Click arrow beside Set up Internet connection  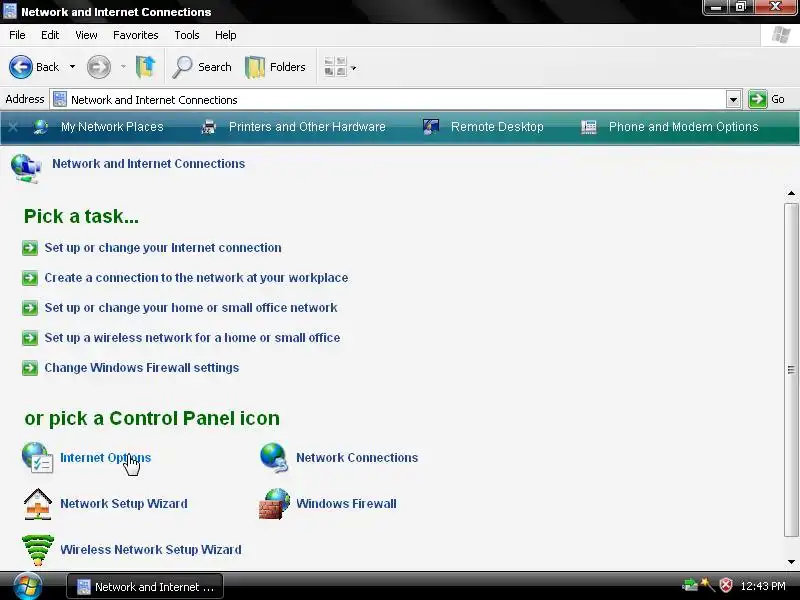click(x=30, y=248)
